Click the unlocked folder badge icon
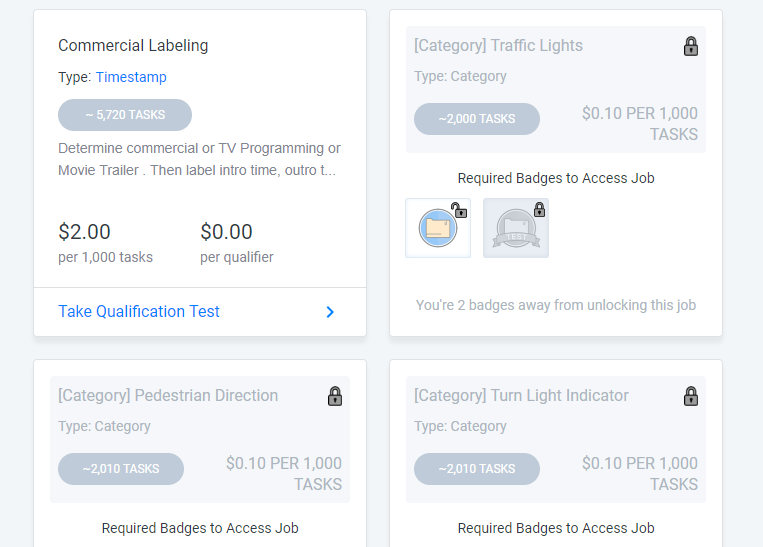Screen dimensions: 763x547 pyautogui.click(x=438, y=228)
